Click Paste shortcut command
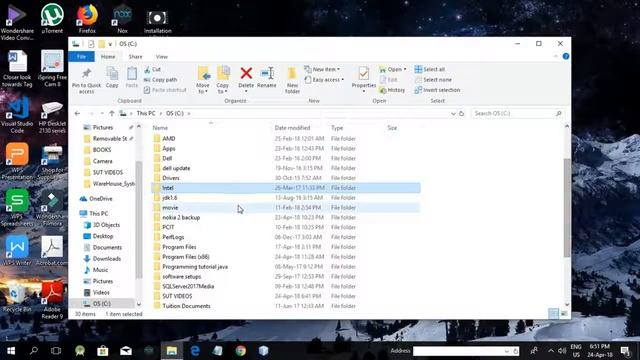Image resolution: width=640 pixels, height=360 pixels. pyautogui.click(x=165, y=90)
